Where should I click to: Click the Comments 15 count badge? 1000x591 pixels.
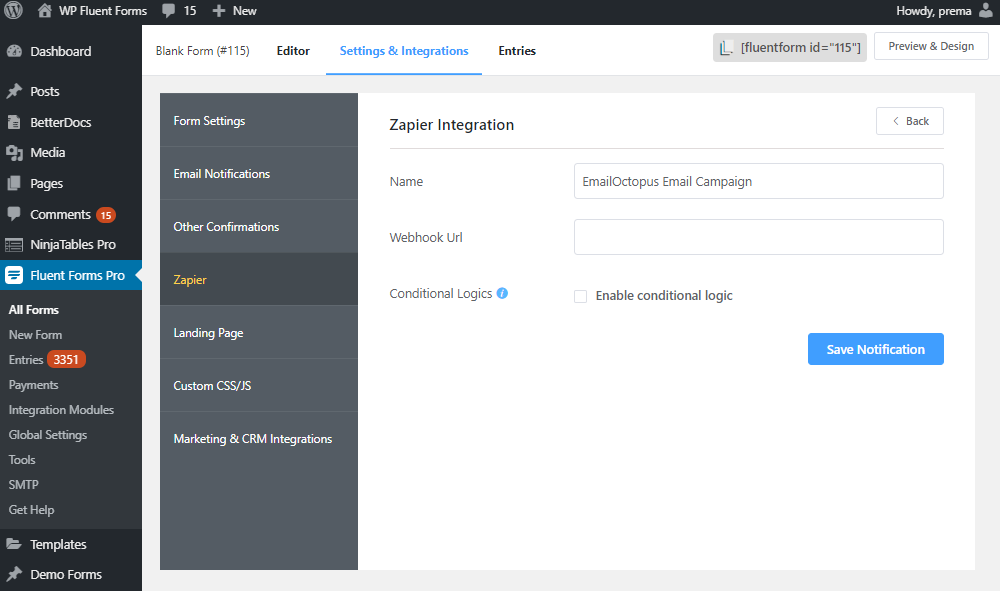(x=106, y=215)
